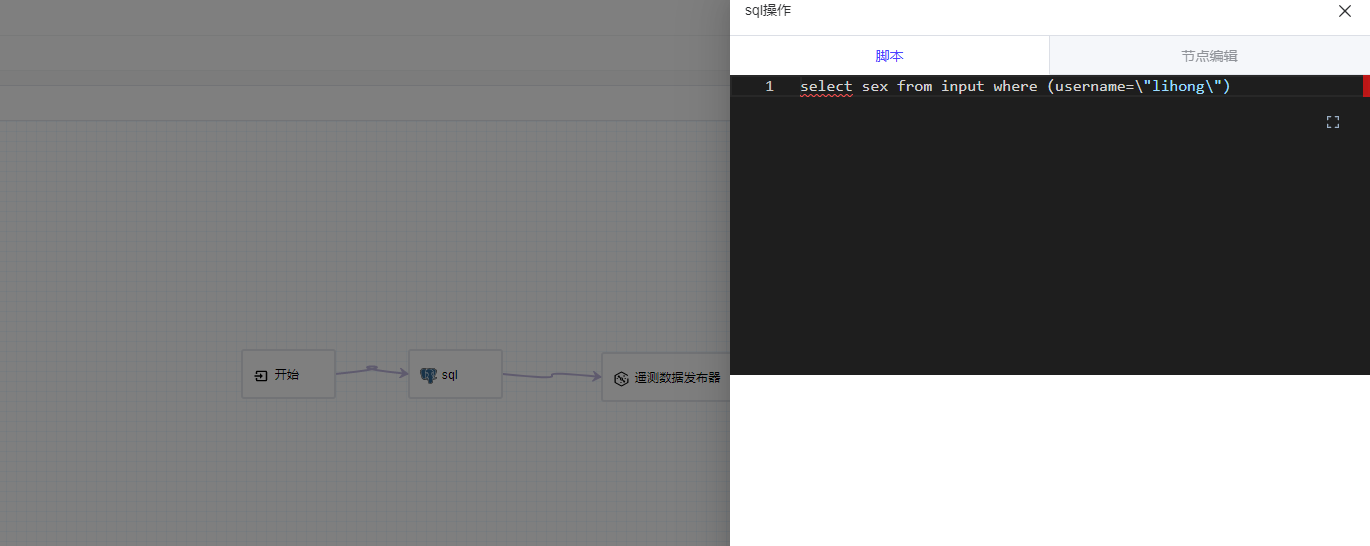The width and height of the screenshot is (1370, 546).
Task: Click the fullscreen icon in the code editor
Action: [x=1332, y=122]
